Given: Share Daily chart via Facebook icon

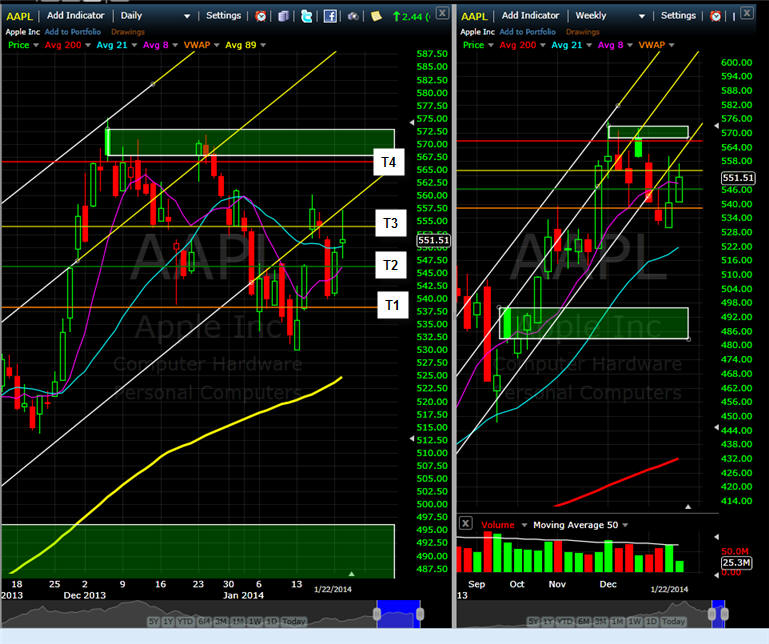Looking at the screenshot, I should tap(330, 16).
